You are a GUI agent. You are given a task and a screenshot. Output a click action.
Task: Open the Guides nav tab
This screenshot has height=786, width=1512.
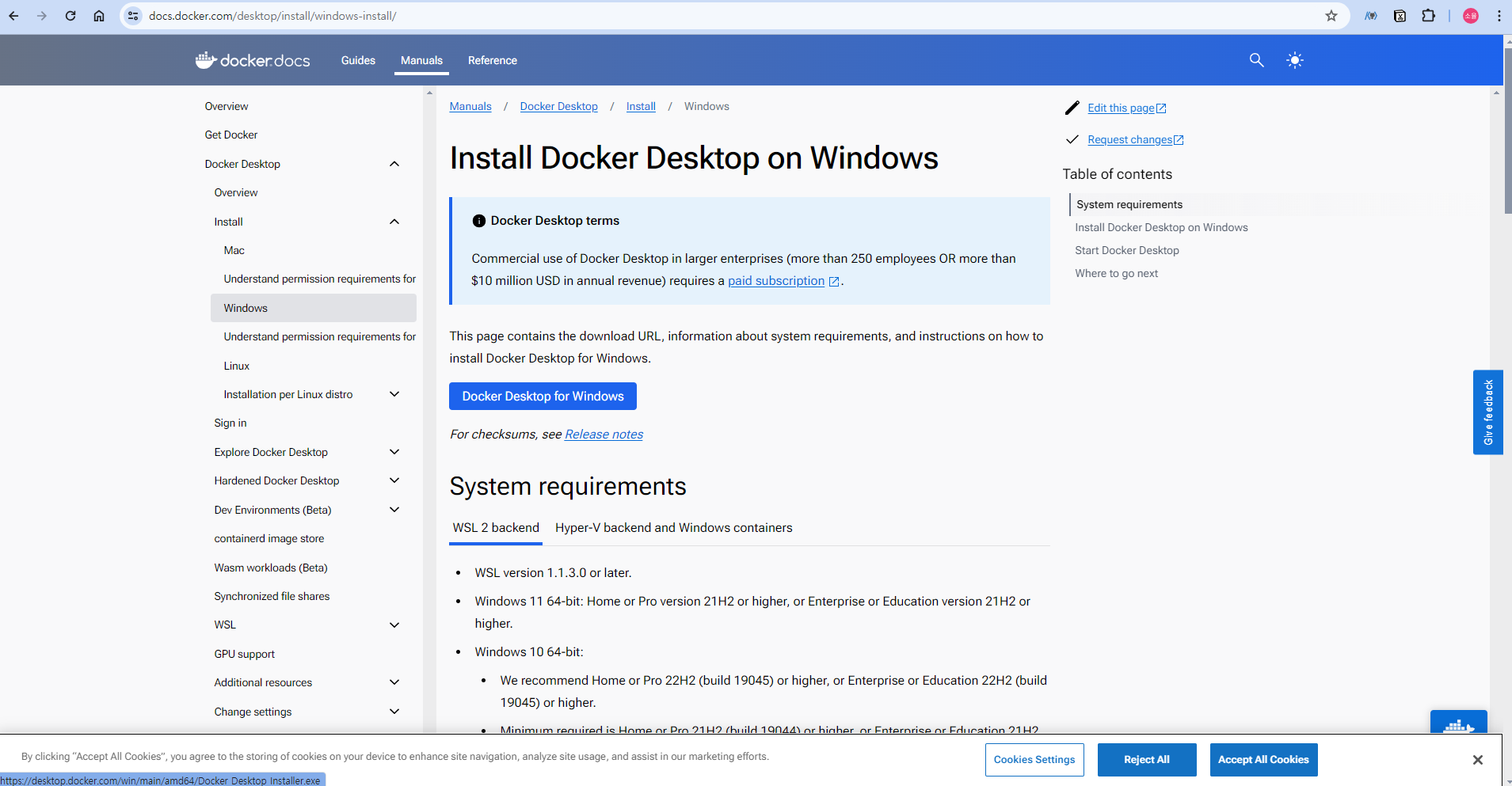point(358,60)
